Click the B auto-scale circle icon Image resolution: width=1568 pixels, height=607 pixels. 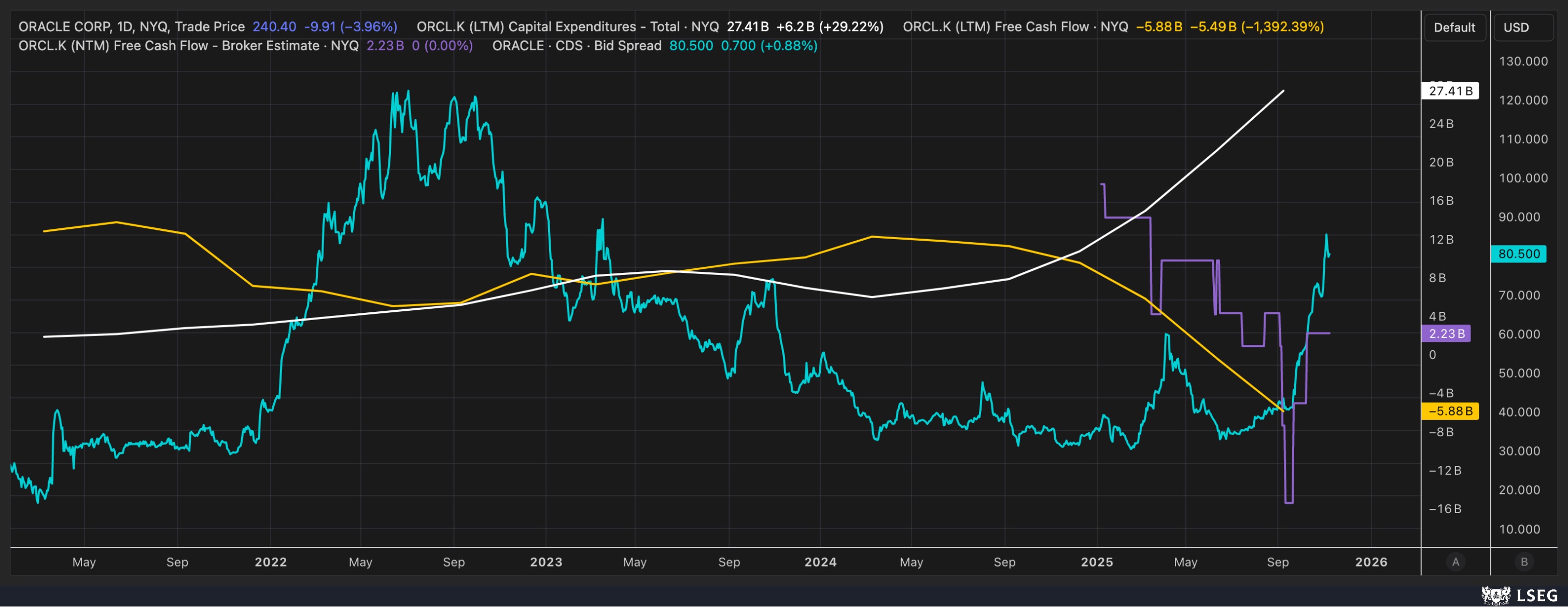click(1524, 562)
